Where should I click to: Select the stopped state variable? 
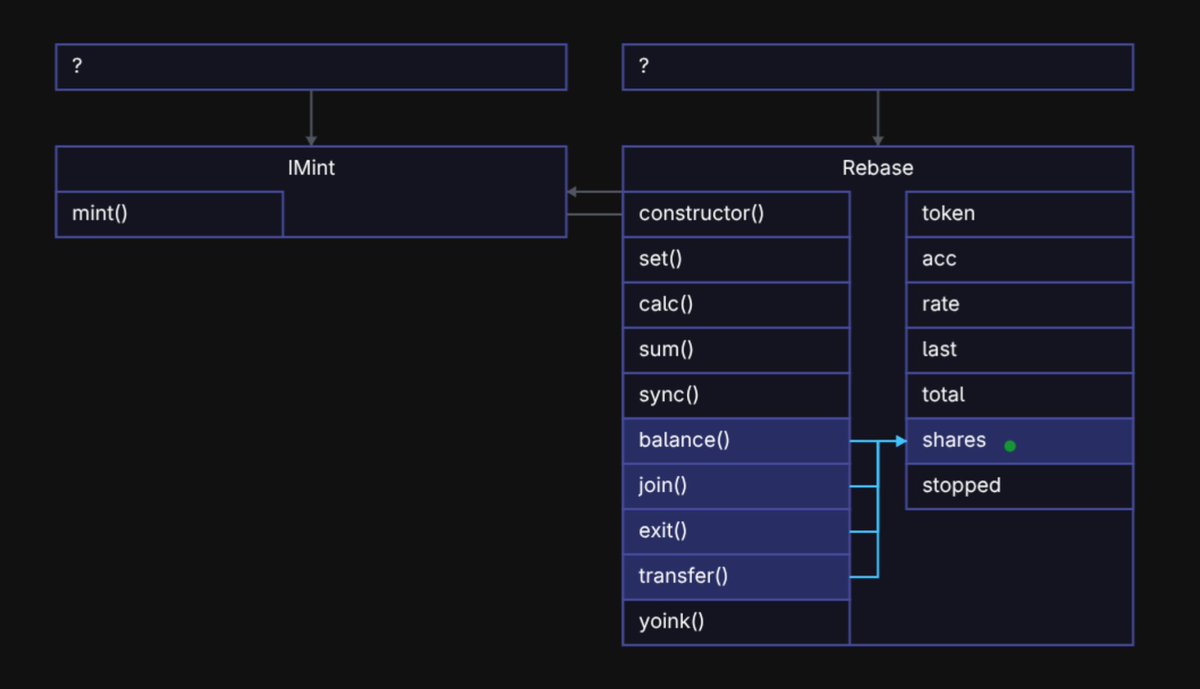1019,486
